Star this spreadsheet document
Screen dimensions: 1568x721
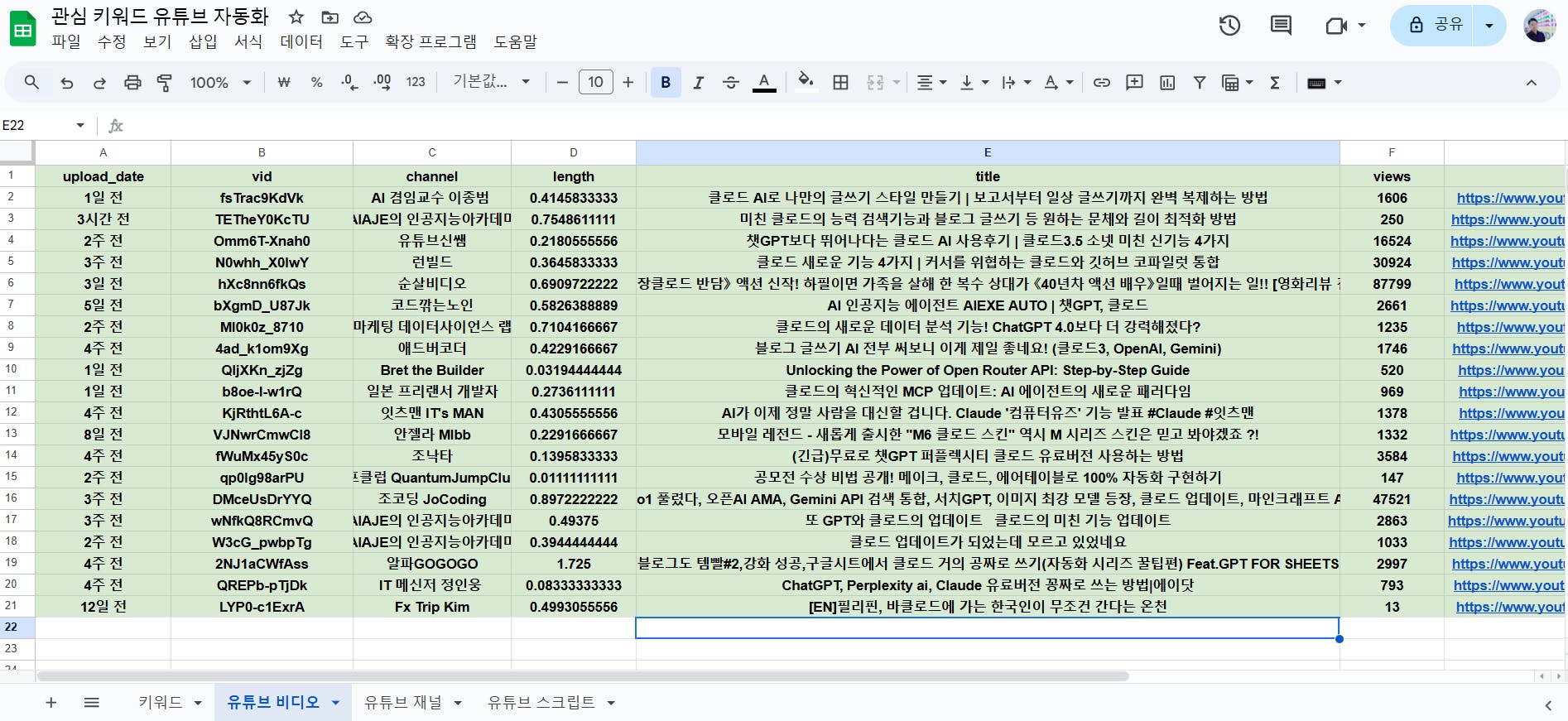coord(296,17)
